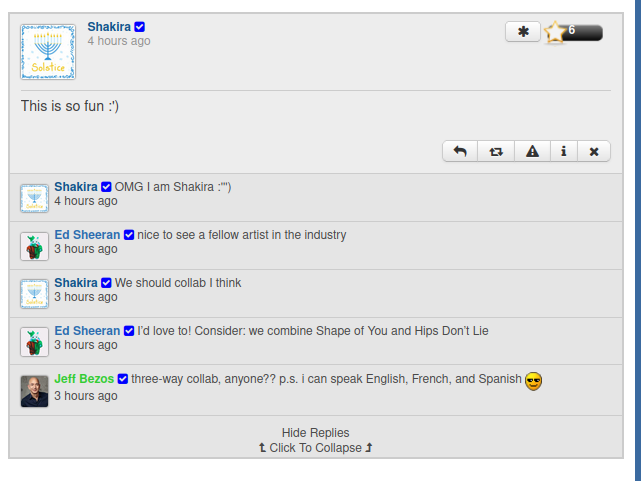Click verified badge in the OMG I am Shakira reply
The height and width of the screenshot is (481, 641).
click(106, 187)
